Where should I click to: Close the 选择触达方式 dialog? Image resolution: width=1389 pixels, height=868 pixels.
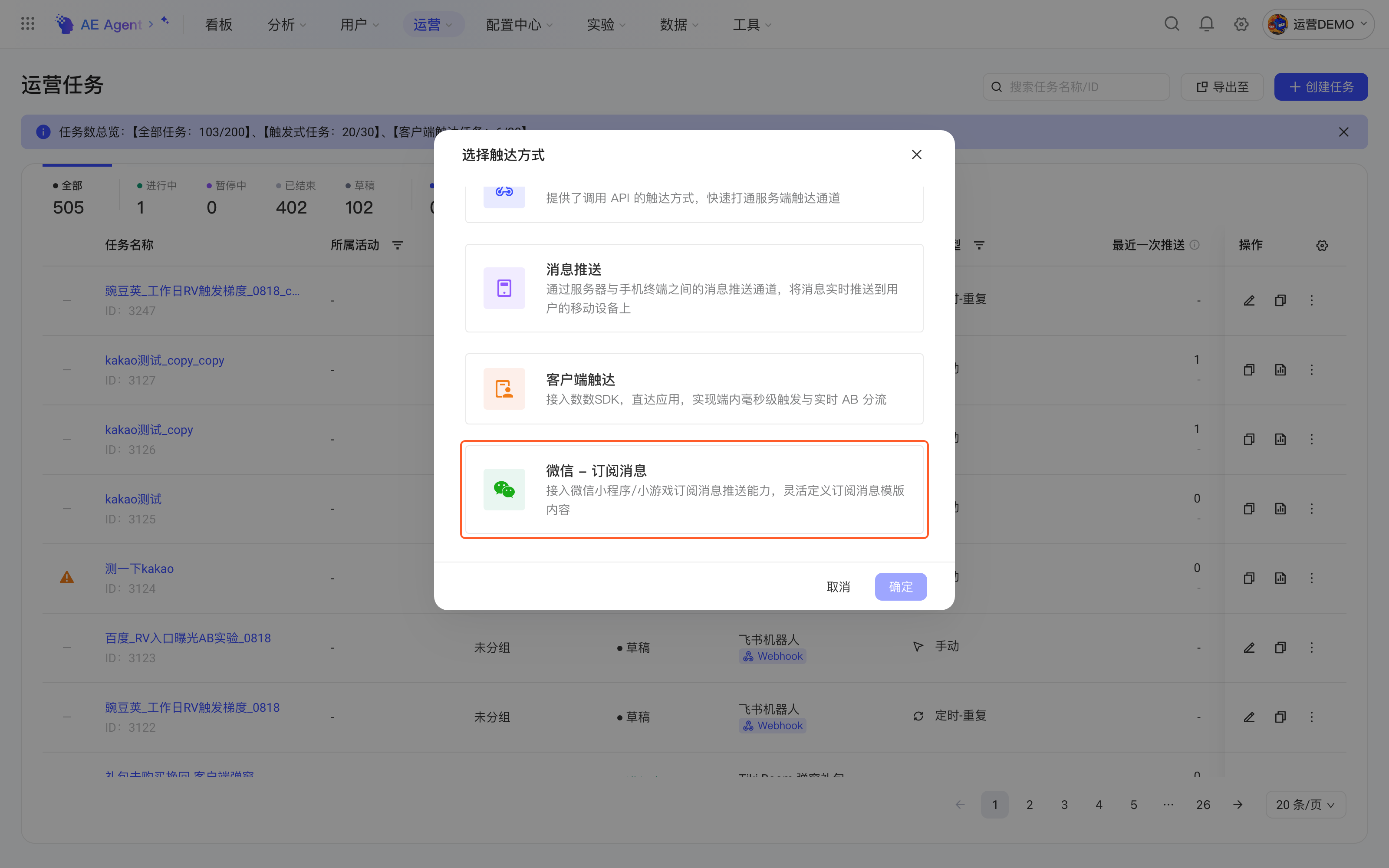point(917,155)
